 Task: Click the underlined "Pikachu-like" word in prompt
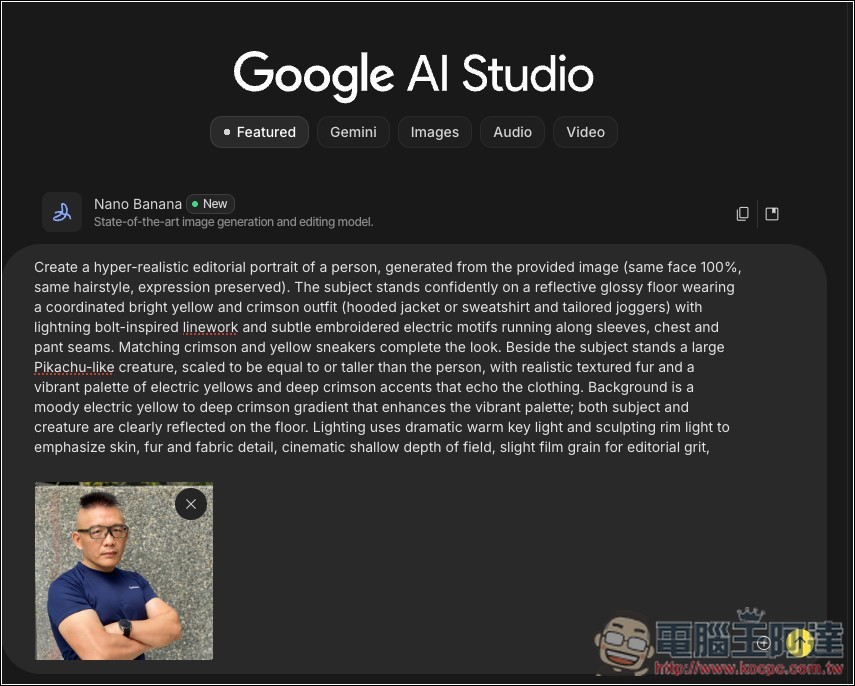tap(76, 367)
